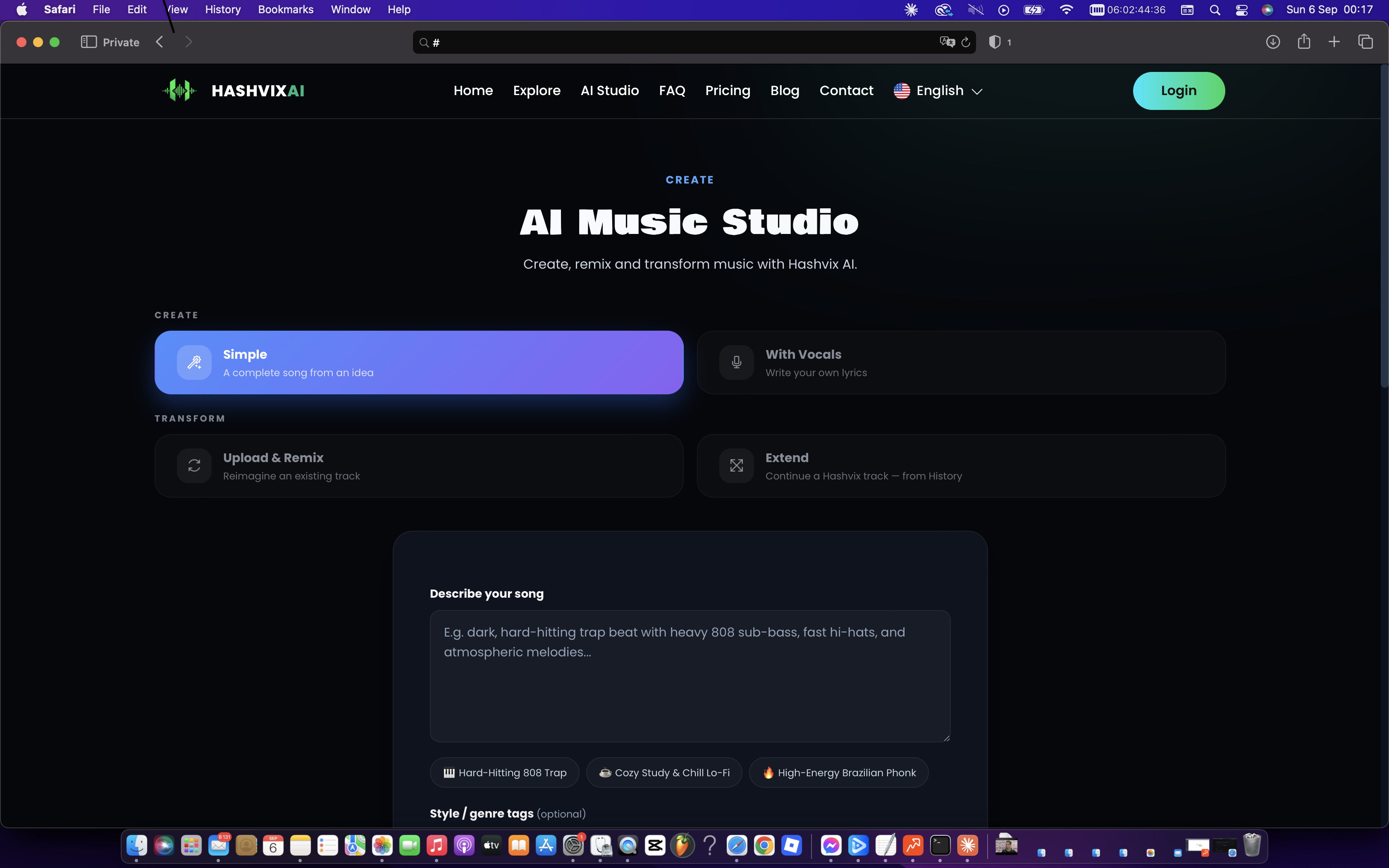Open the Blog nav link
The height and width of the screenshot is (868, 1389).
785,91
